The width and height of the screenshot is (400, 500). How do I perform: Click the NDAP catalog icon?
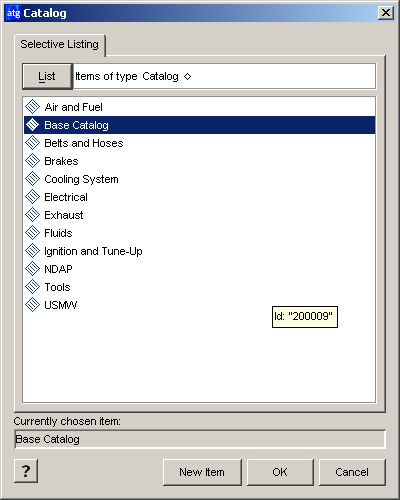coord(32,269)
